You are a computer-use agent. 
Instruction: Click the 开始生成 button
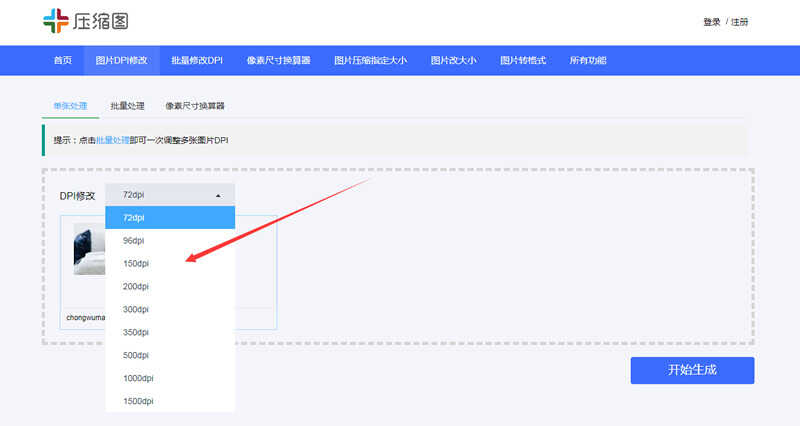692,370
